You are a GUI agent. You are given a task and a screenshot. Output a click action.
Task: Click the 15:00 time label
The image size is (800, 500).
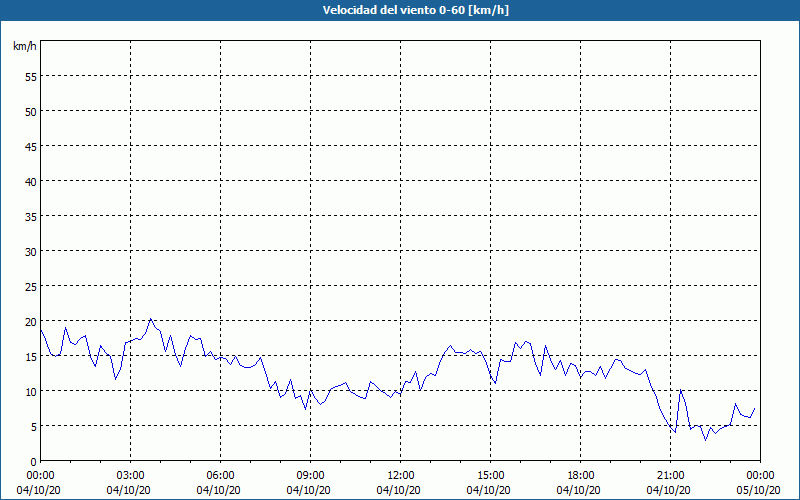click(490, 475)
